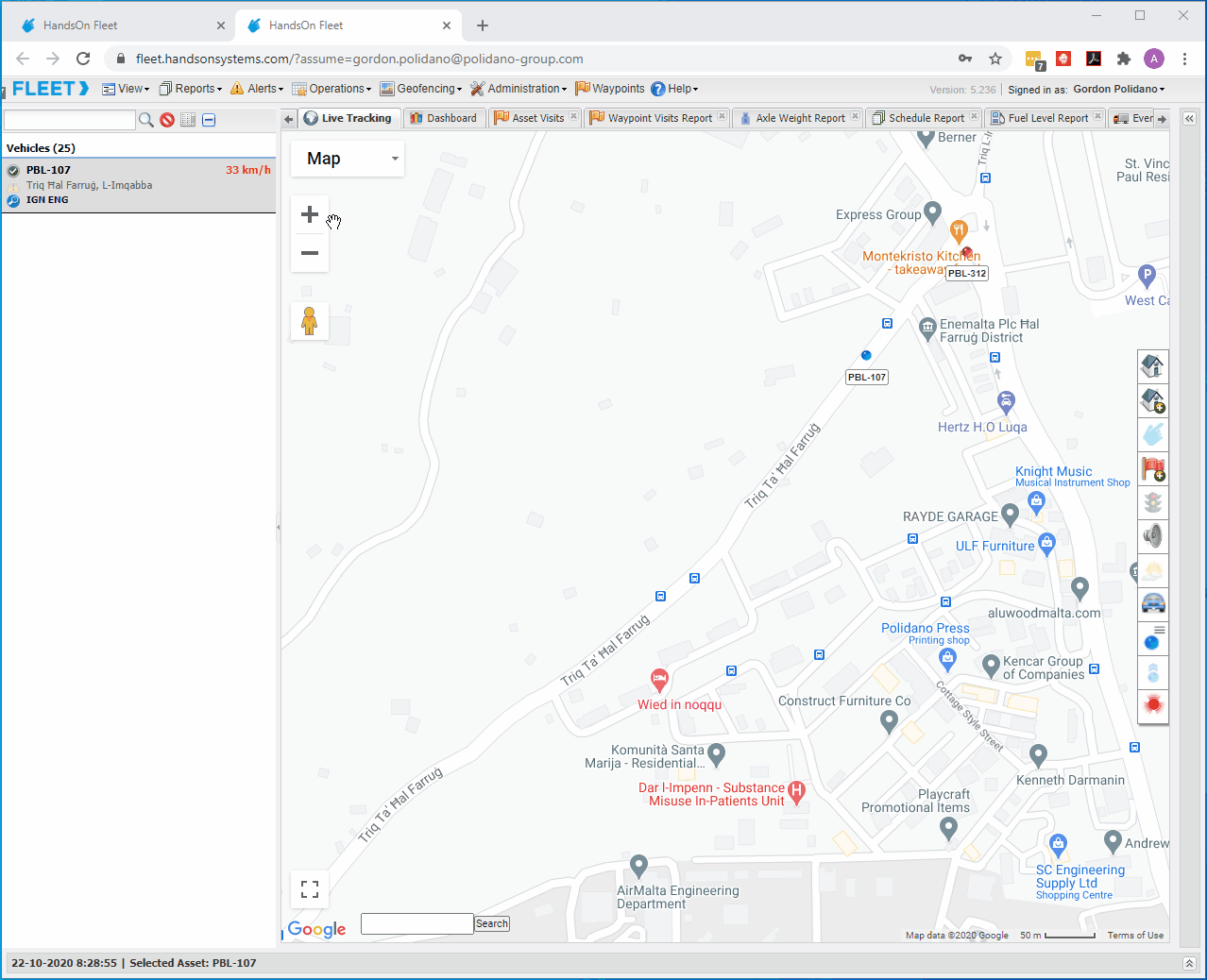Toggle the trail arrows icon in map toolbar
The image size is (1207, 980).
[x=1153, y=672]
